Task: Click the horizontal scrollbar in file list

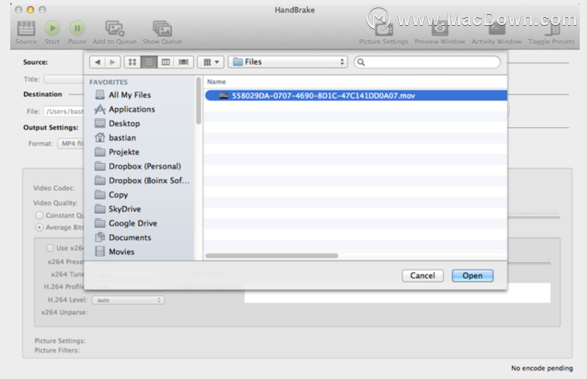Action: pyautogui.click(x=272, y=256)
